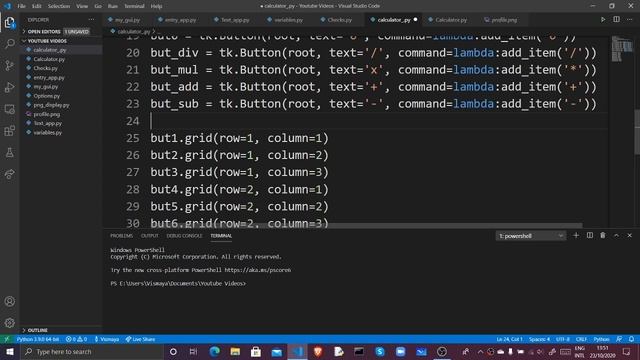Open the Testing flask view
This screenshot has width=640, height=360.
(10, 153)
